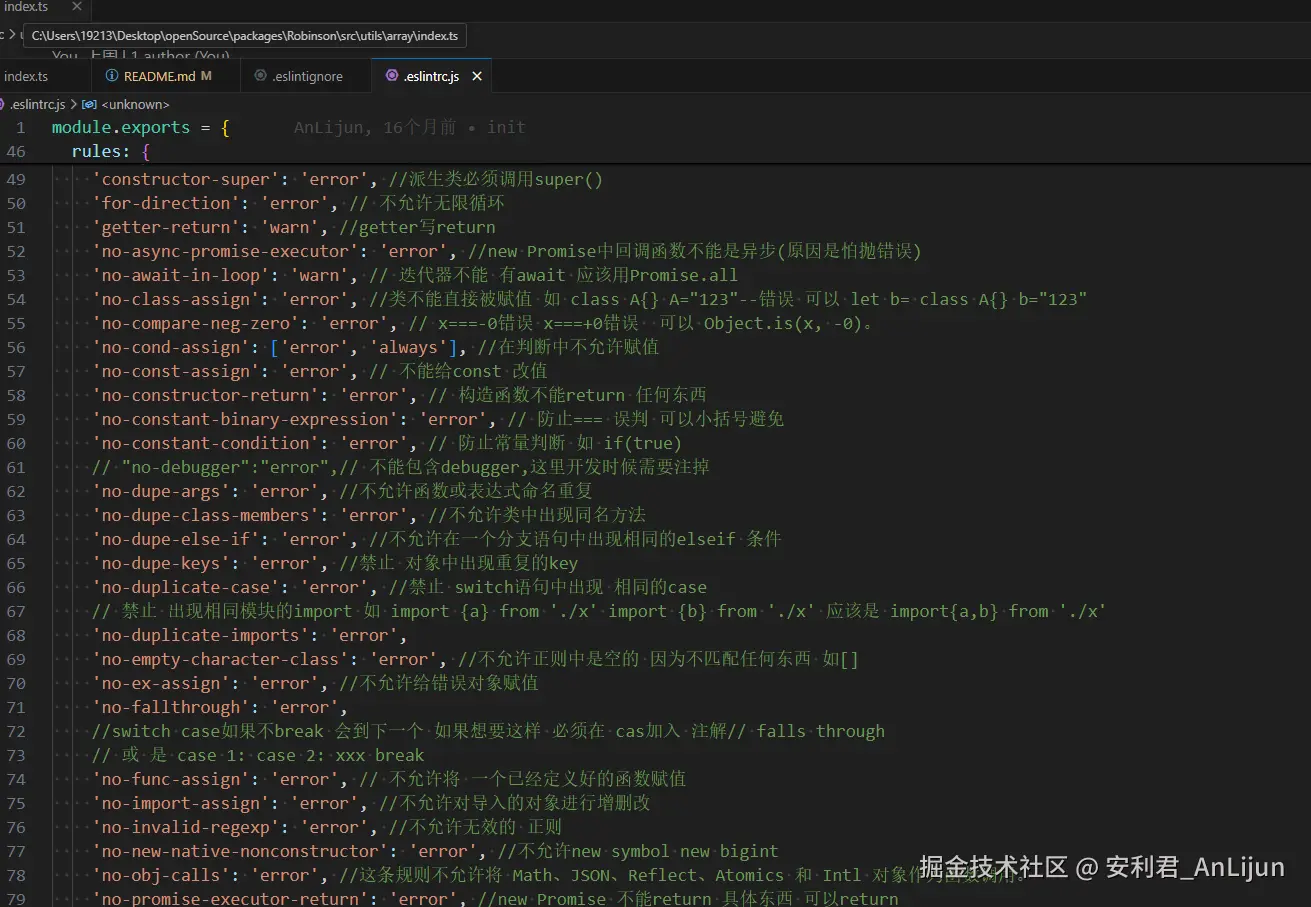
Task: Click 'always' option in no-cond-assign rule
Action: (409, 348)
